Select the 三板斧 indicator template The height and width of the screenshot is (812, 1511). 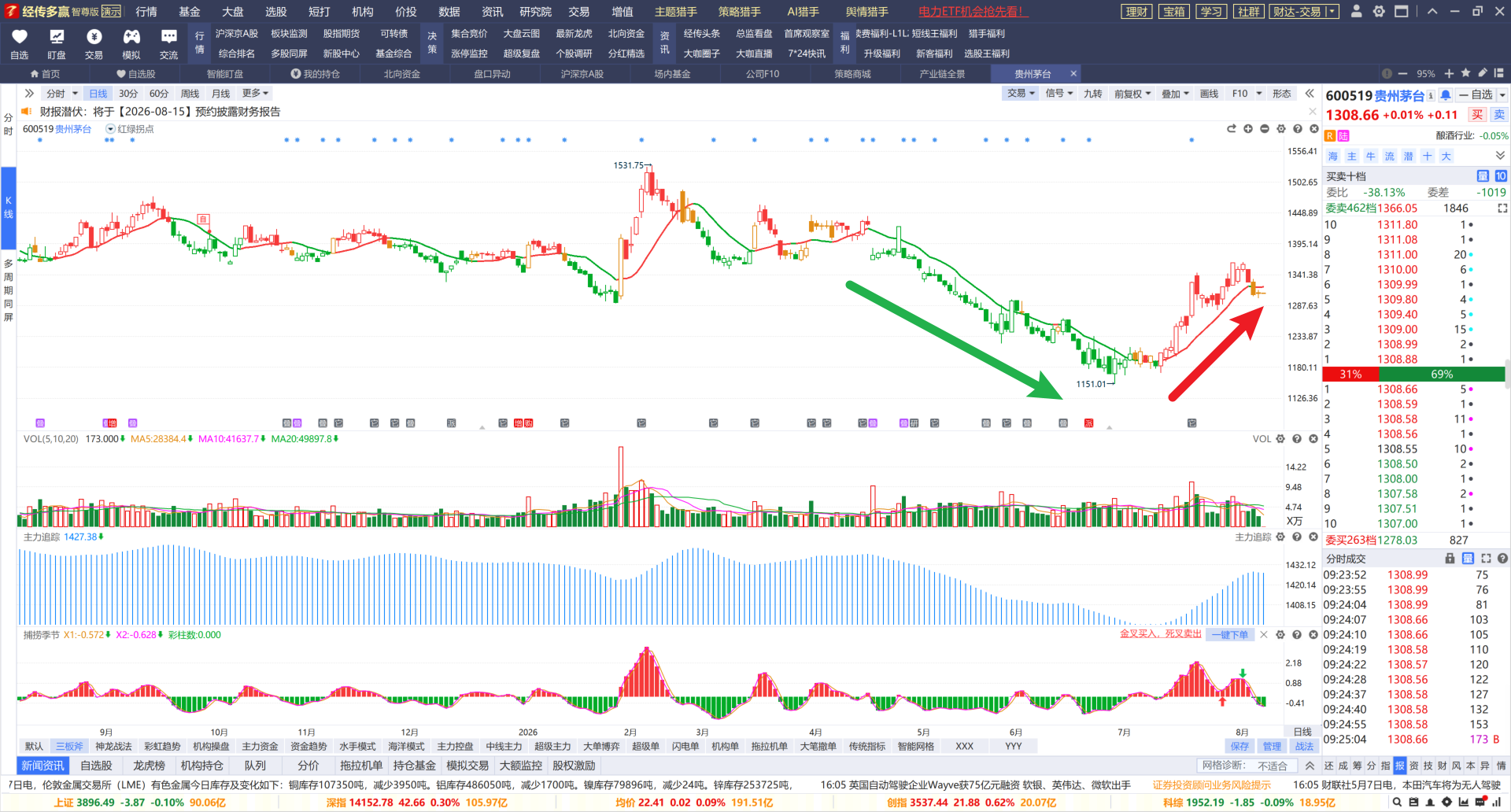pos(69,746)
